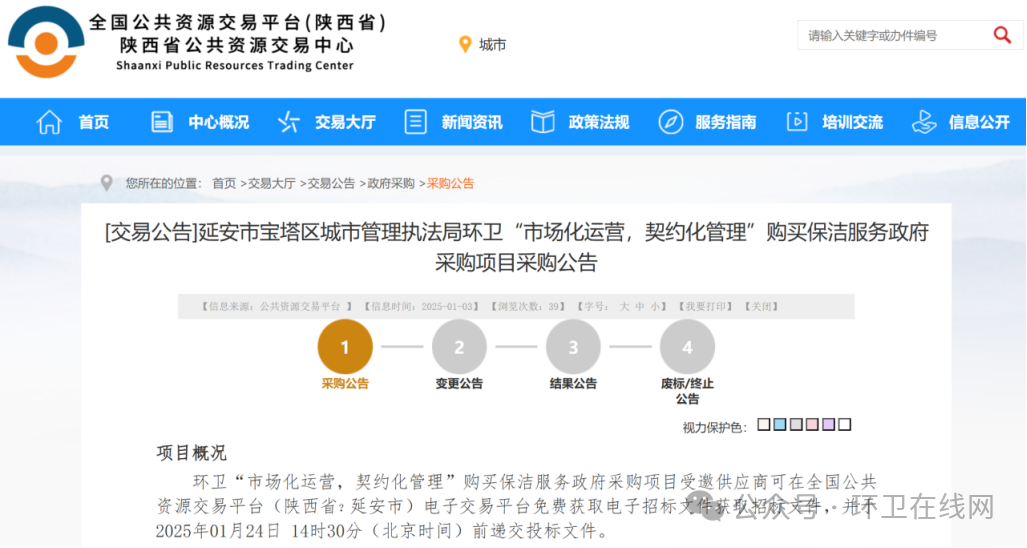The width and height of the screenshot is (1027, 548).
Task: Open the 培训交流 navigation menu item
Action: 852,122
